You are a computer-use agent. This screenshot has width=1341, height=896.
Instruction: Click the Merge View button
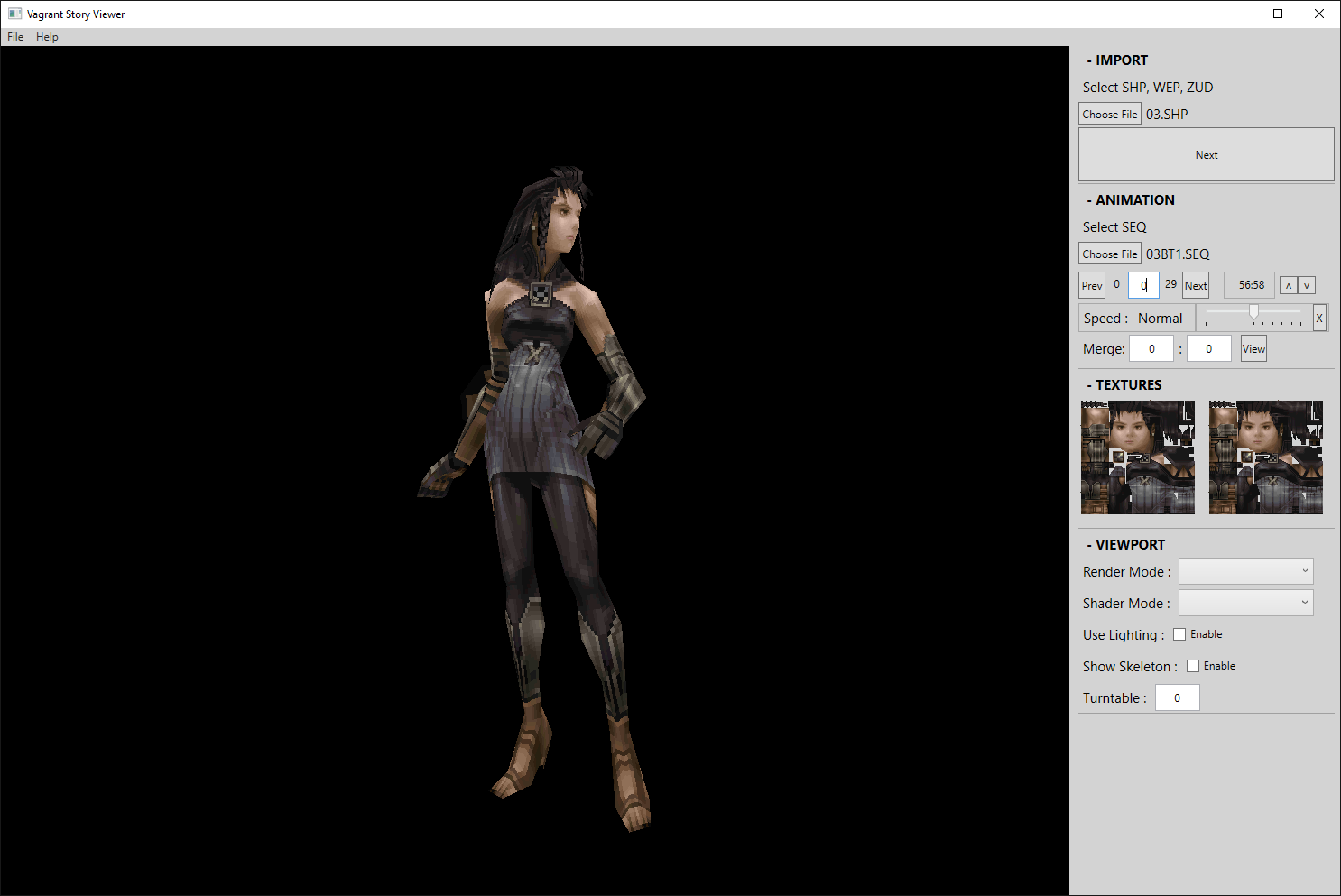[x=1253, y=348]
